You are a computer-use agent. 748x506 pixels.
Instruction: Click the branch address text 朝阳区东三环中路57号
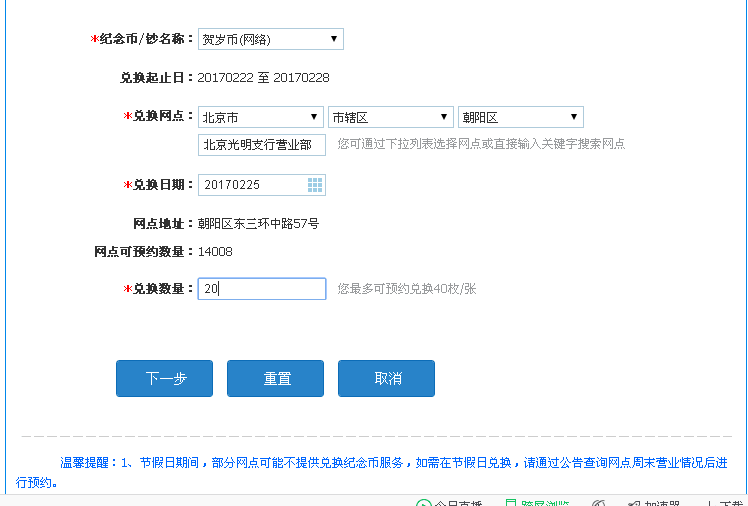(258, 224)
